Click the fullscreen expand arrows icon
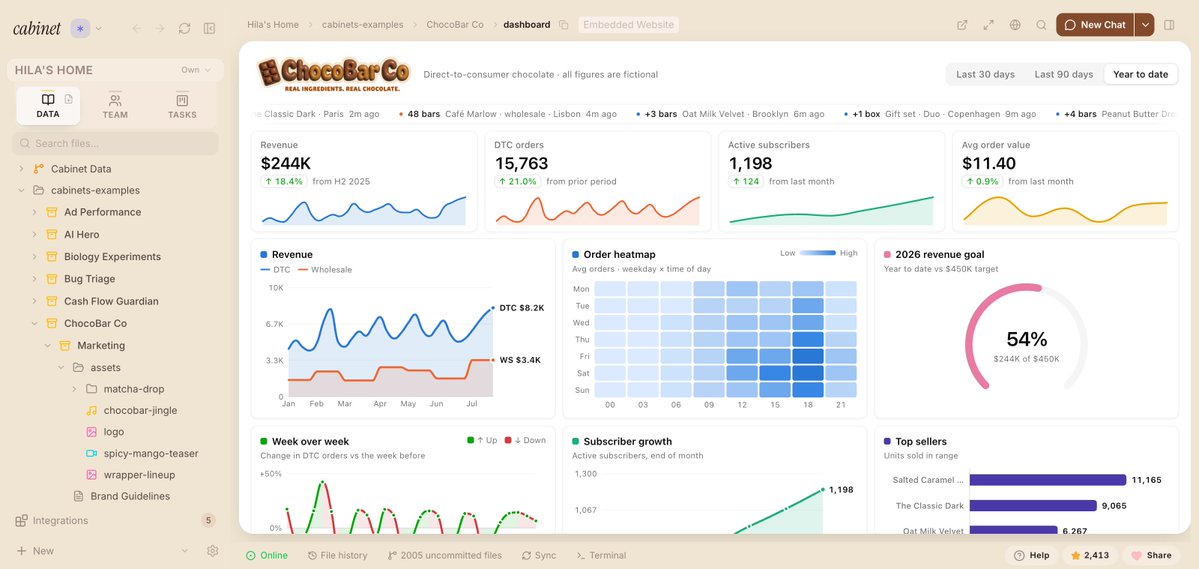The width and height of the screenshot is (1199, 569). [989, 24]
